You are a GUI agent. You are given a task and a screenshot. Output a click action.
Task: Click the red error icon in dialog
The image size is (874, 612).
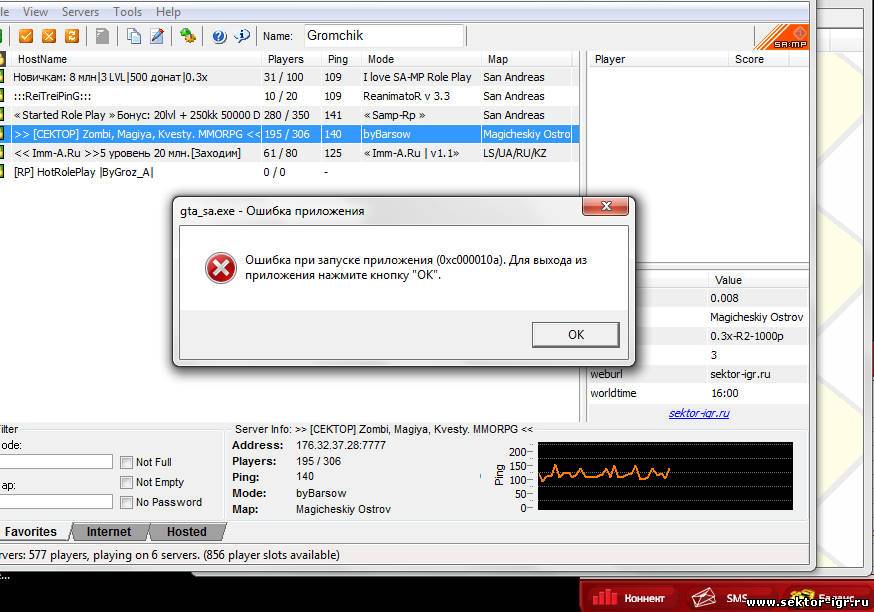[x=221, y=268]
